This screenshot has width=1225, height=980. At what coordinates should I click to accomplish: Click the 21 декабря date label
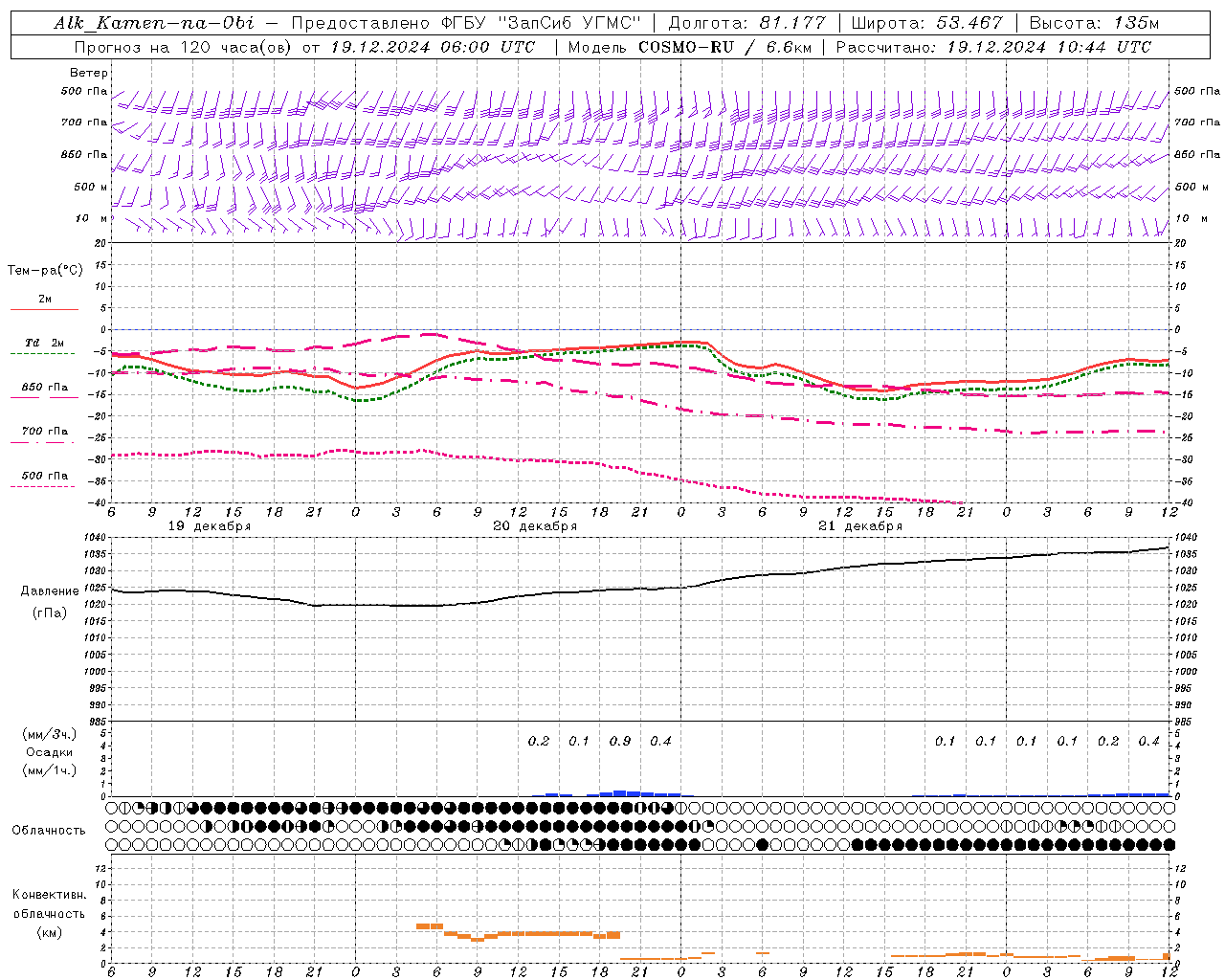[x=860, y=526]
